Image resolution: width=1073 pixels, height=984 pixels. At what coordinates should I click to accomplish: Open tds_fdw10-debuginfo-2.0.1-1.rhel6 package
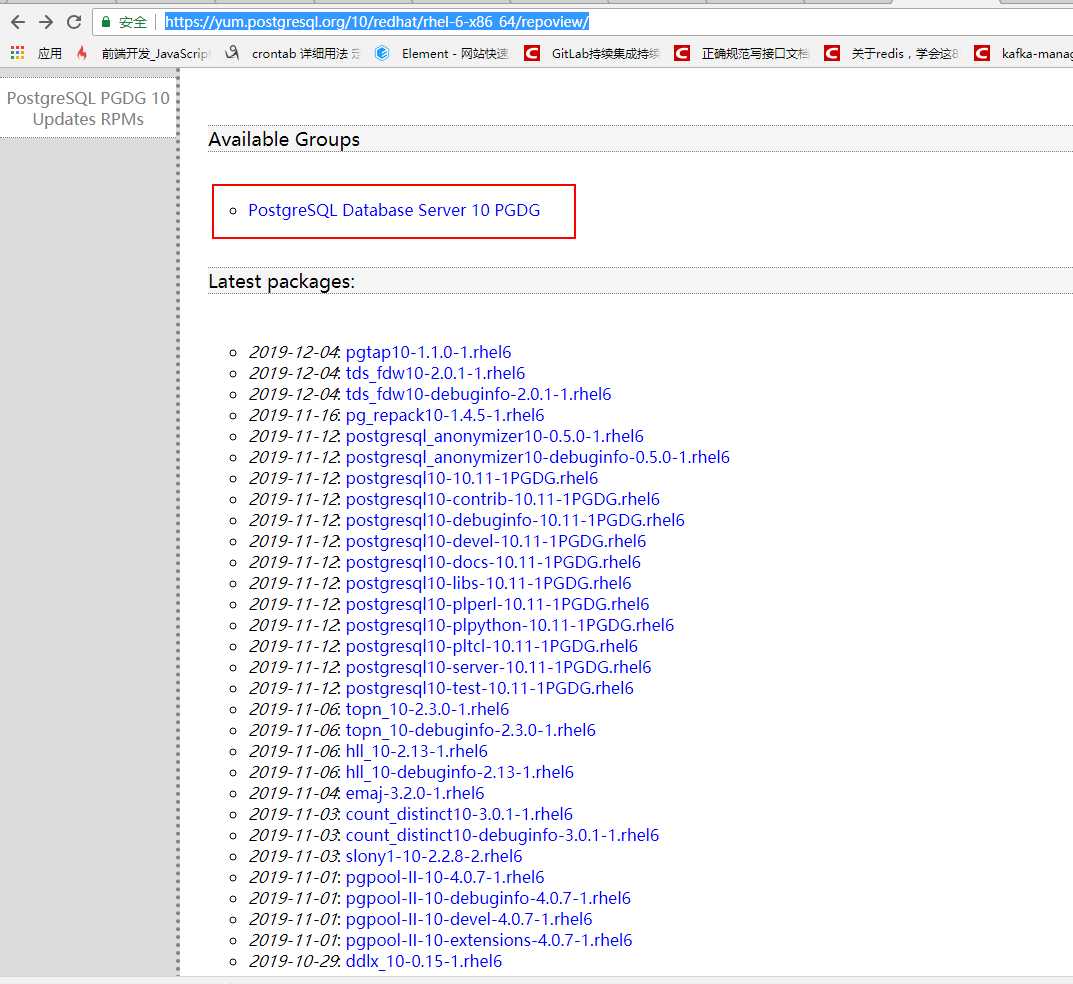tap(478, 394)
